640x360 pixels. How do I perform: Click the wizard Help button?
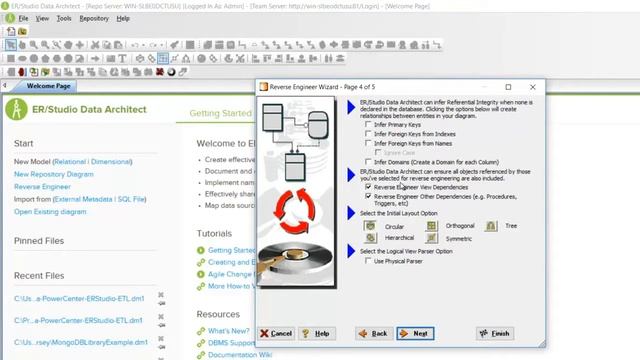[x=317, y=333]
